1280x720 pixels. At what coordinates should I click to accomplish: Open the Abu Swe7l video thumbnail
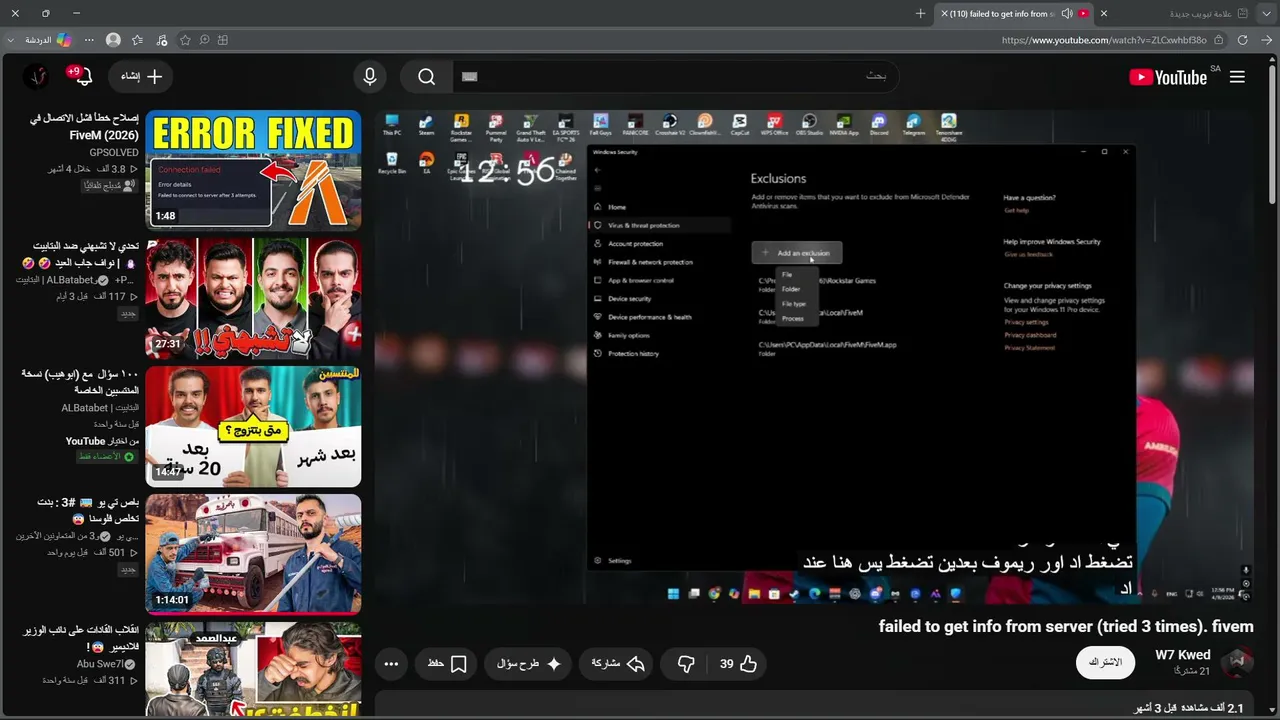coord(253,670)
